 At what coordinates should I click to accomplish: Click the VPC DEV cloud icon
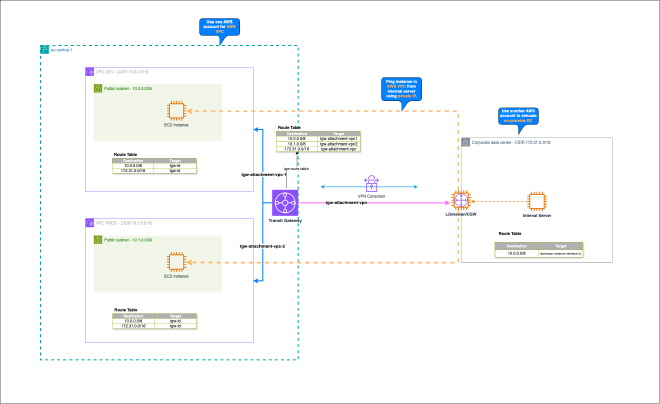tap(90, 72)
